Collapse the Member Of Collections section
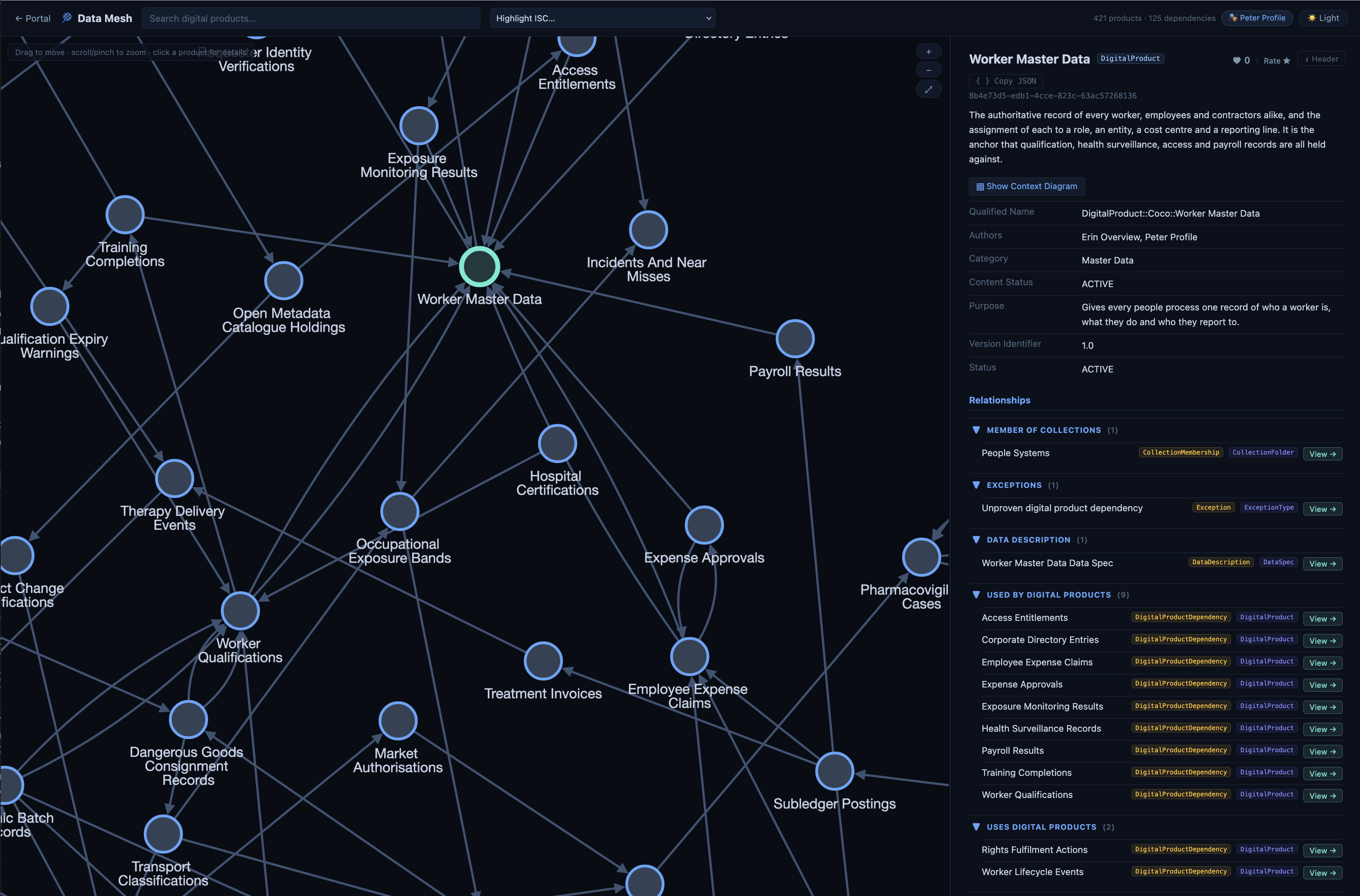The height and width of the screenshot is (896, 1360). click(x=976, y=430)
